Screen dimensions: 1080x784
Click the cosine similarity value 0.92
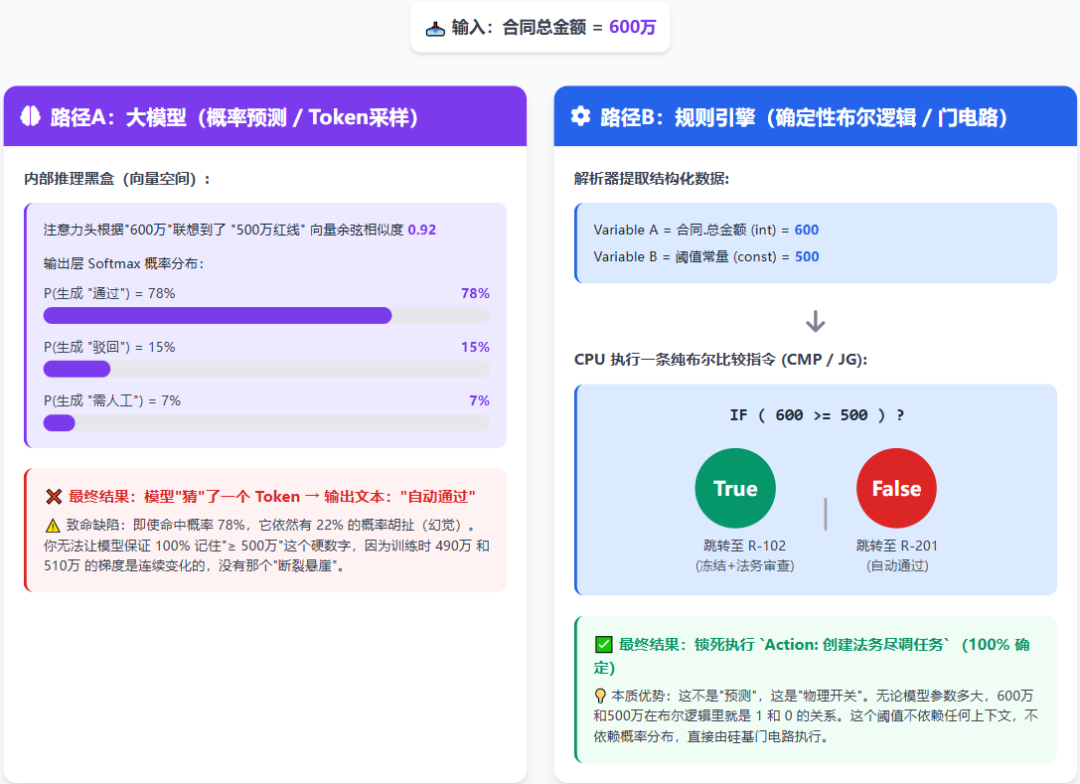click(422, 230)
